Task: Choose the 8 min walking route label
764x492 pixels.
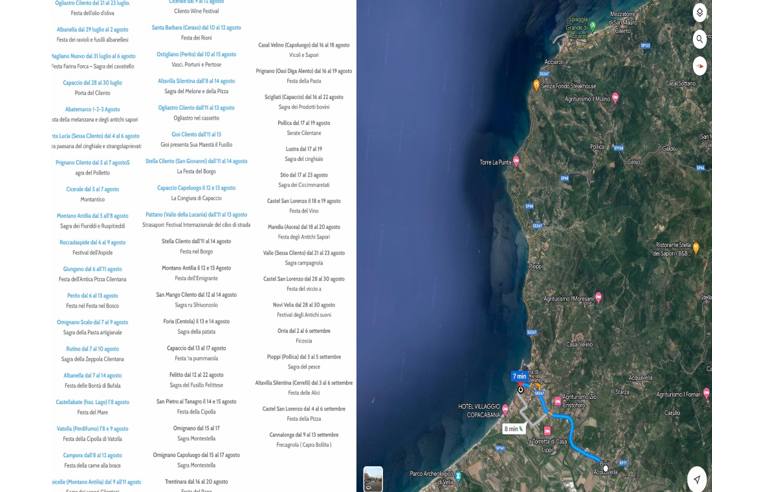Action: tap(514, 428)
